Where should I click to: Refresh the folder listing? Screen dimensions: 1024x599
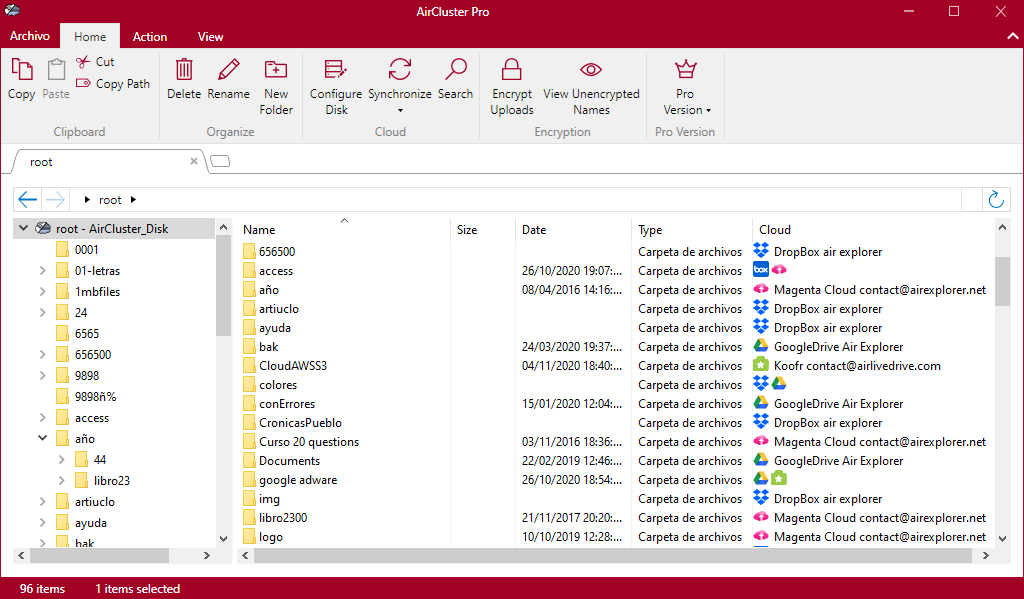(996, 199)
